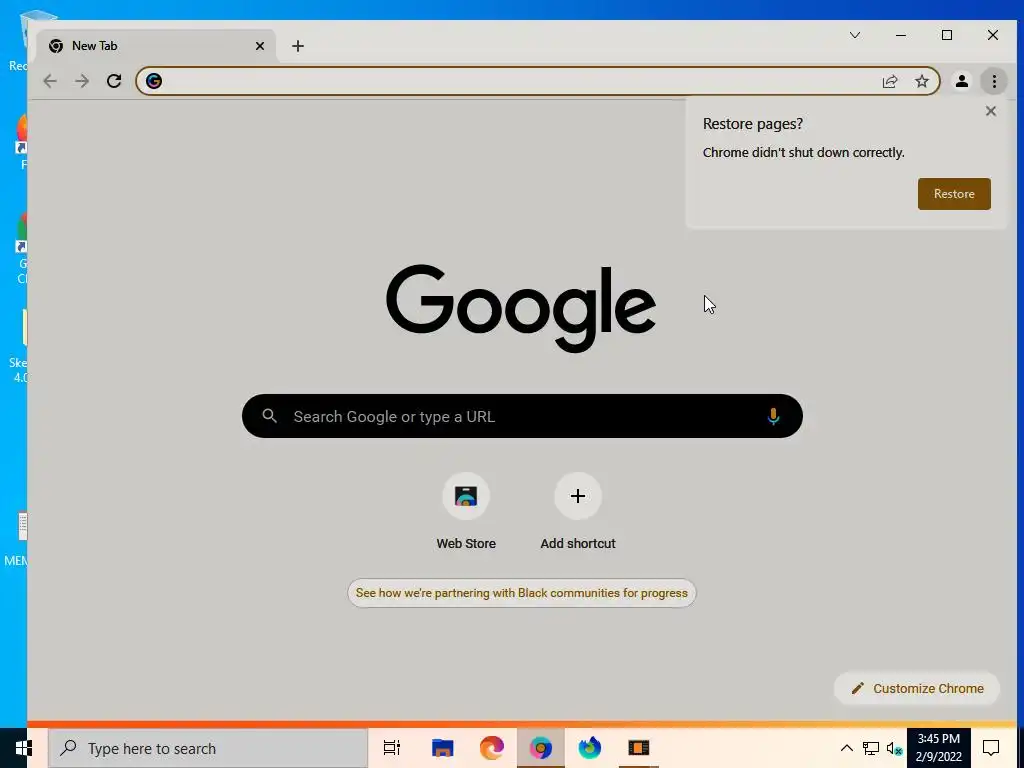Viewport: 1024px width, 768px height.
Task: Open File Explorer from the taskbar
Action: [x=442, y=748]
